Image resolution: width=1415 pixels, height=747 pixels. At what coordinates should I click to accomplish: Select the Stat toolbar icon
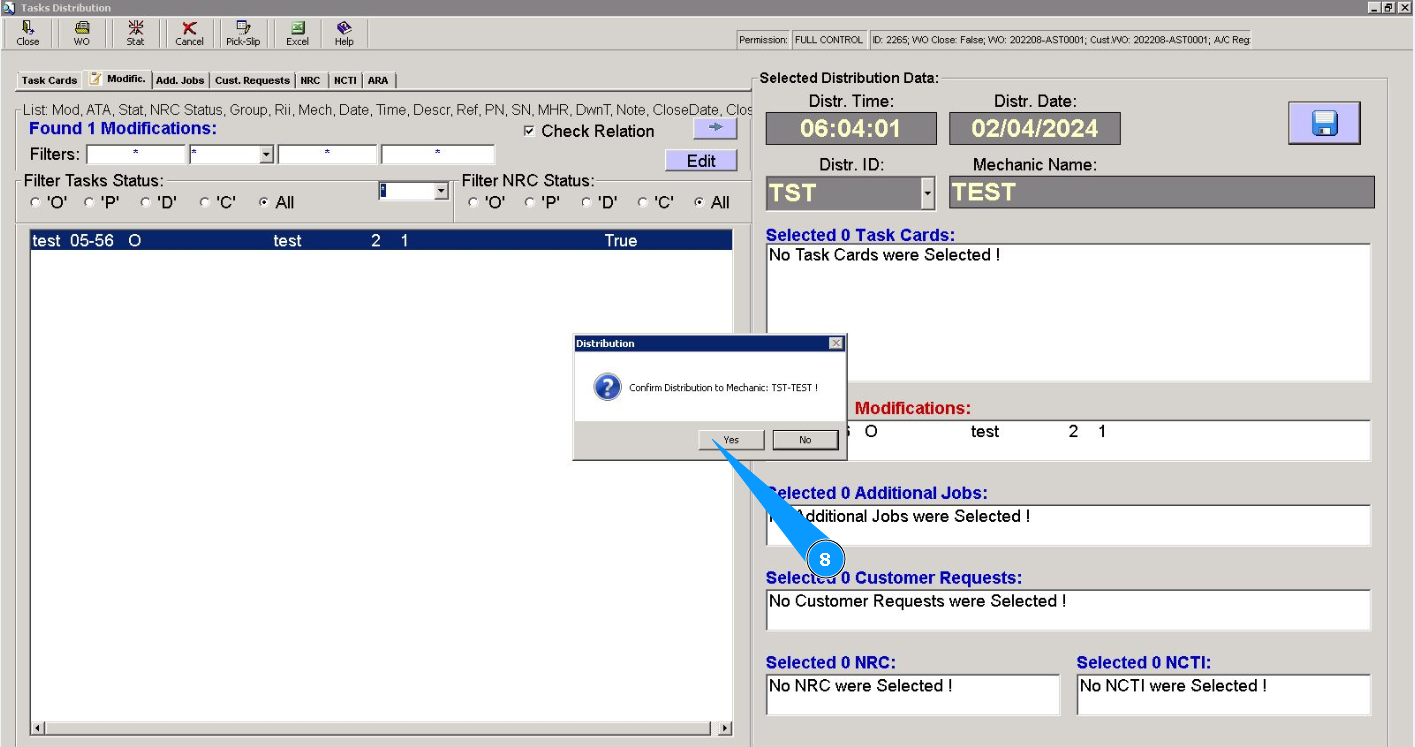pyautogui.click(x=135, y=33)
